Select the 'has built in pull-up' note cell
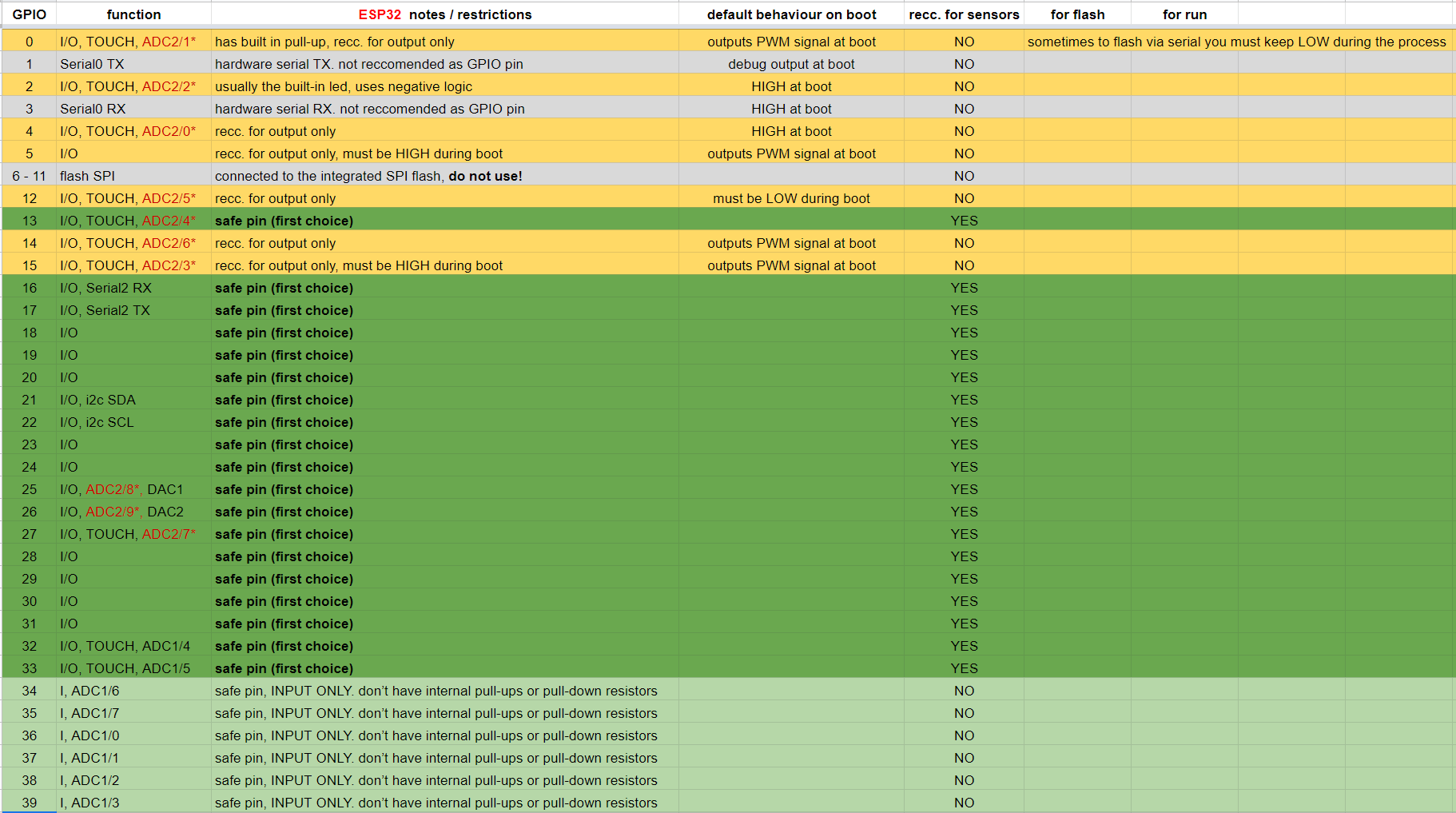1456x813 pixels. (445, 42)
